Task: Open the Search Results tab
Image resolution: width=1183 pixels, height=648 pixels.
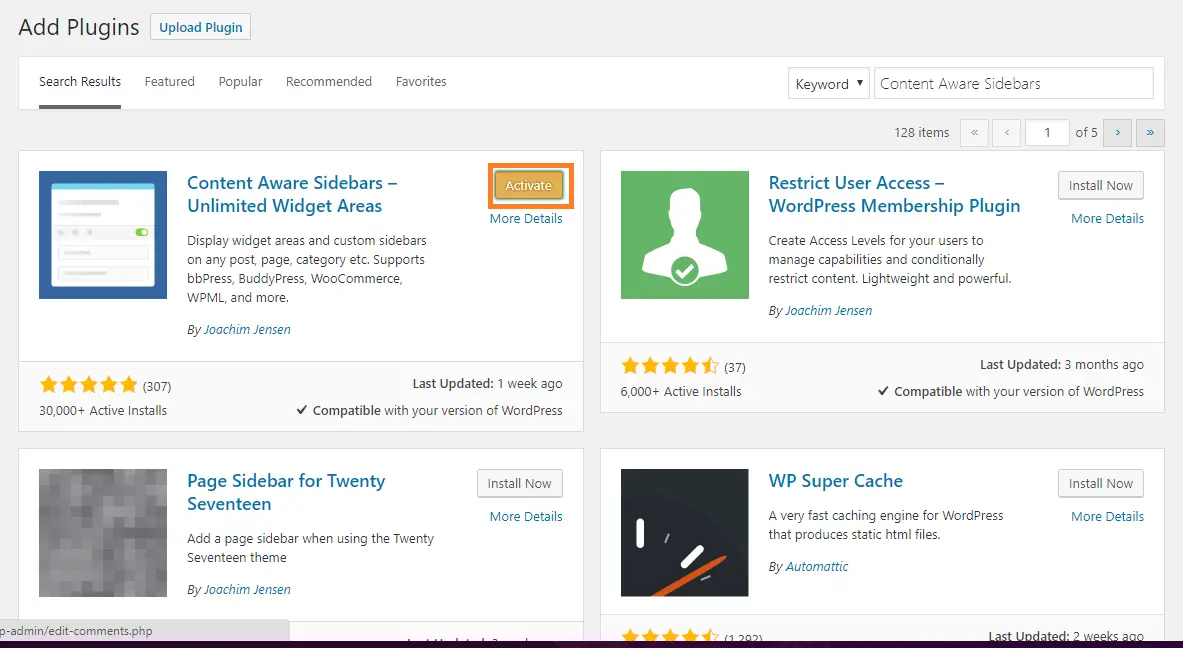Action: [80, 81]
